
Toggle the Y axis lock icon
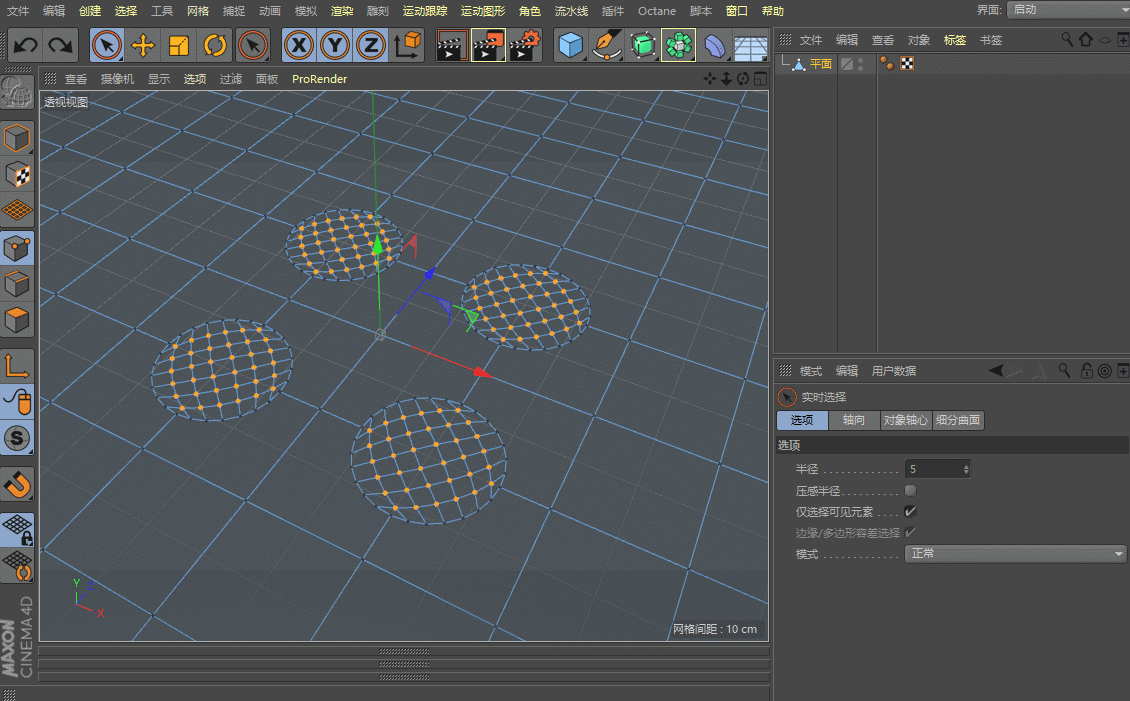(334, 45)
